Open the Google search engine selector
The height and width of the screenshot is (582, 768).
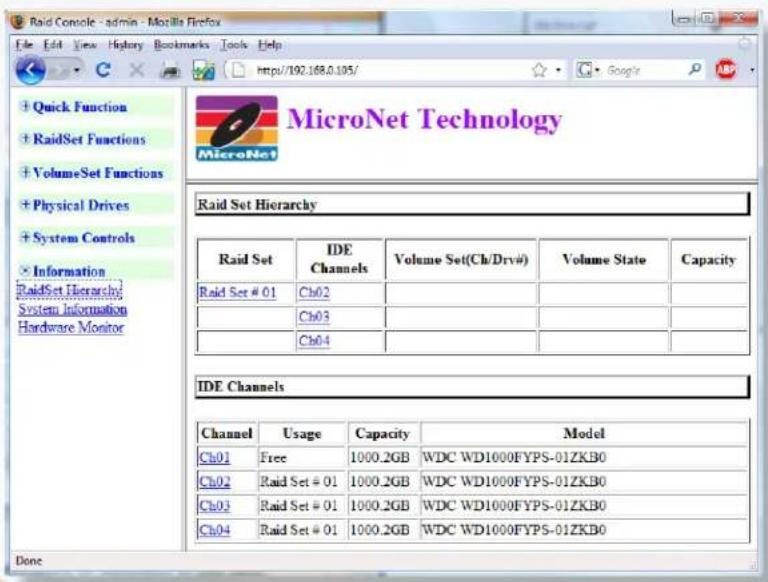tap(588, 70)
